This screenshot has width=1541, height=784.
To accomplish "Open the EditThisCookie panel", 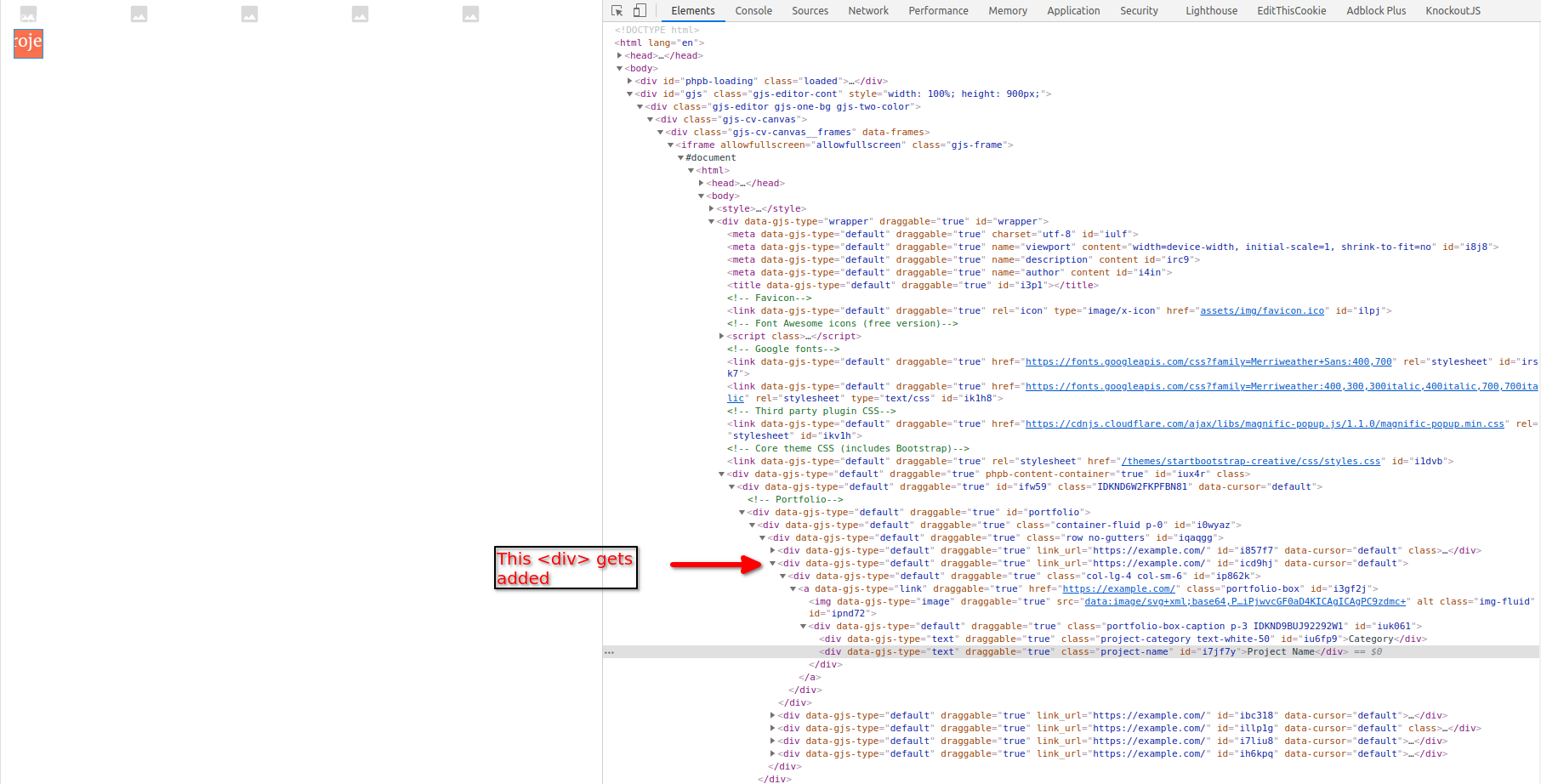I will (1291, 10).
